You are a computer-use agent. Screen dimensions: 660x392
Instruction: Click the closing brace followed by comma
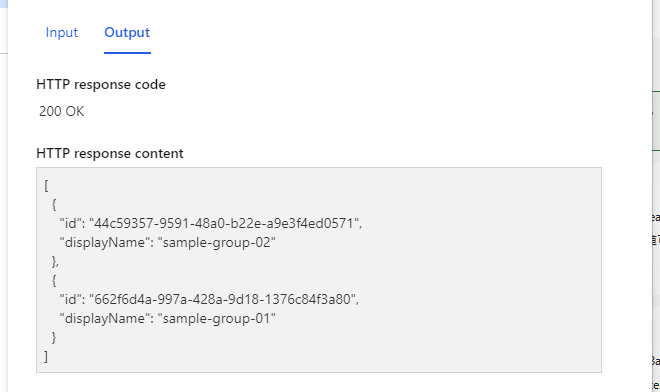(55, 261)
